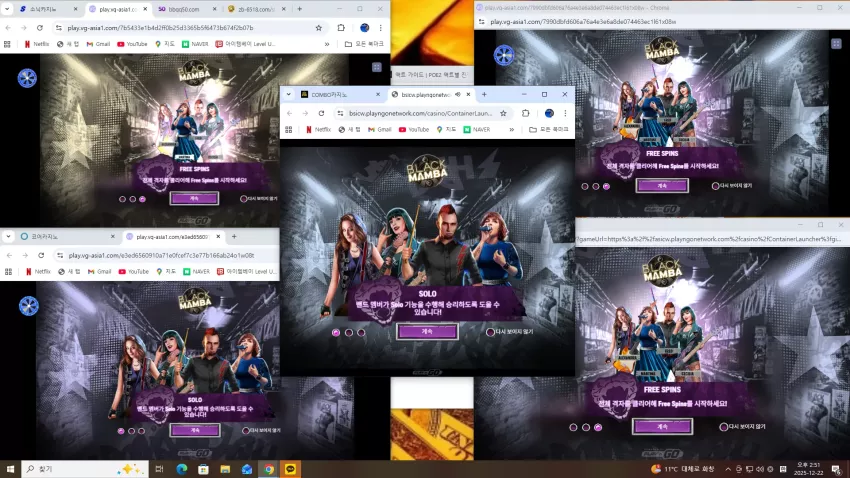The image size is (850, 478).
Task: Check '다시 보이지 않기' in top-right game window
Action: tap(715, 185)
